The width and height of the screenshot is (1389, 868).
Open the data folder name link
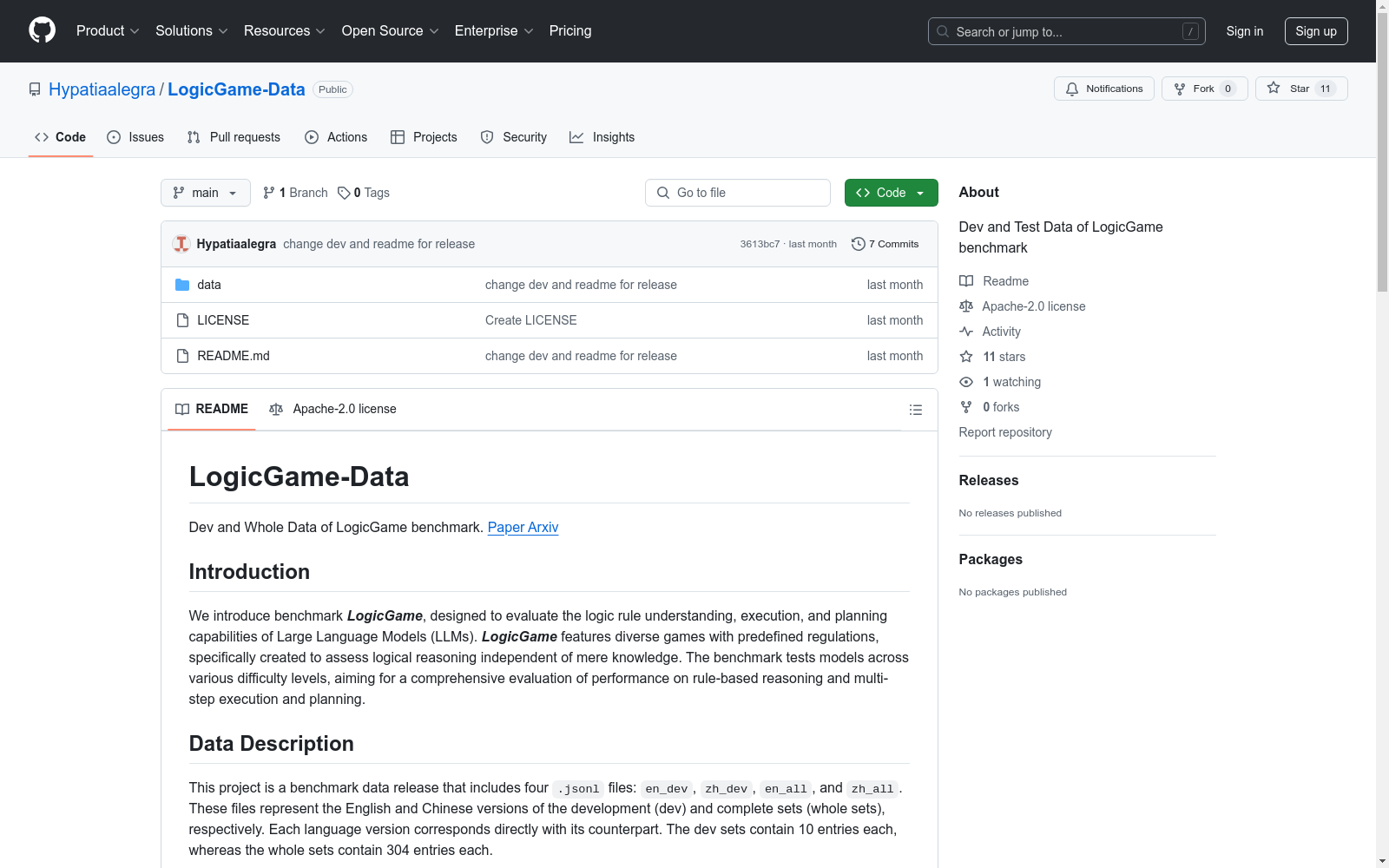[x=209, y=285]
